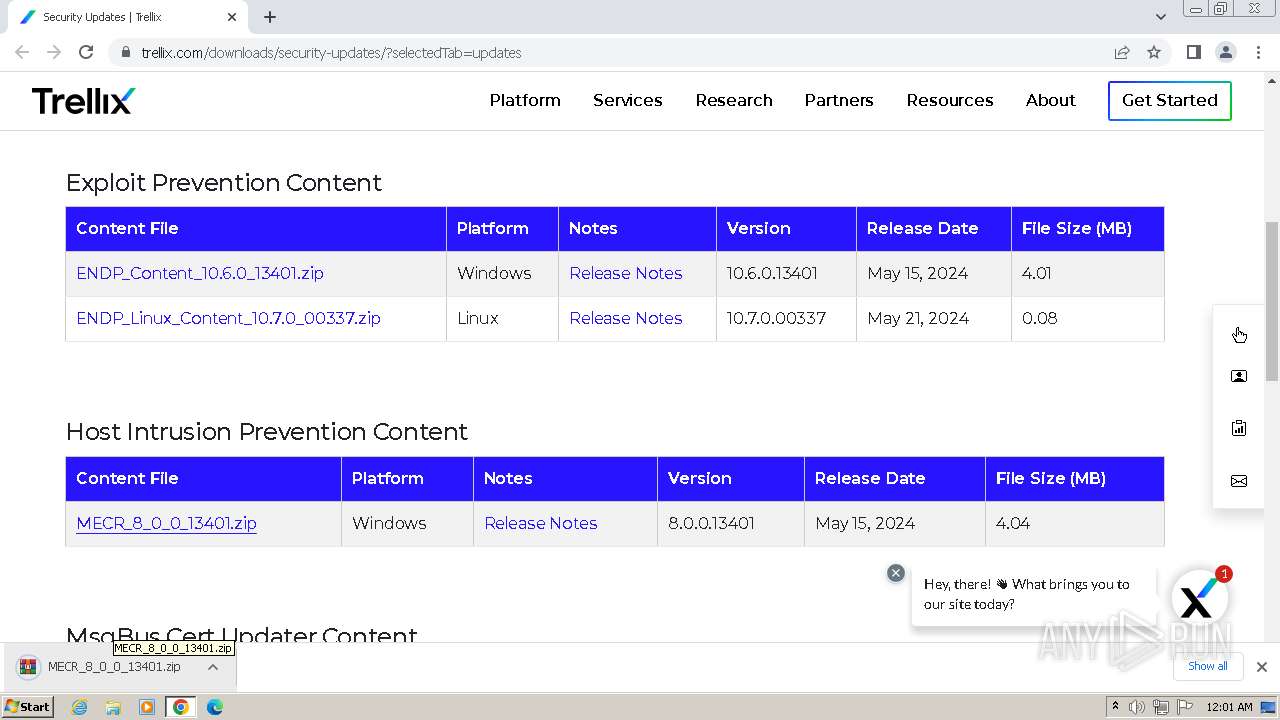Go forward with browser forward arrow

tap(54, 52)
